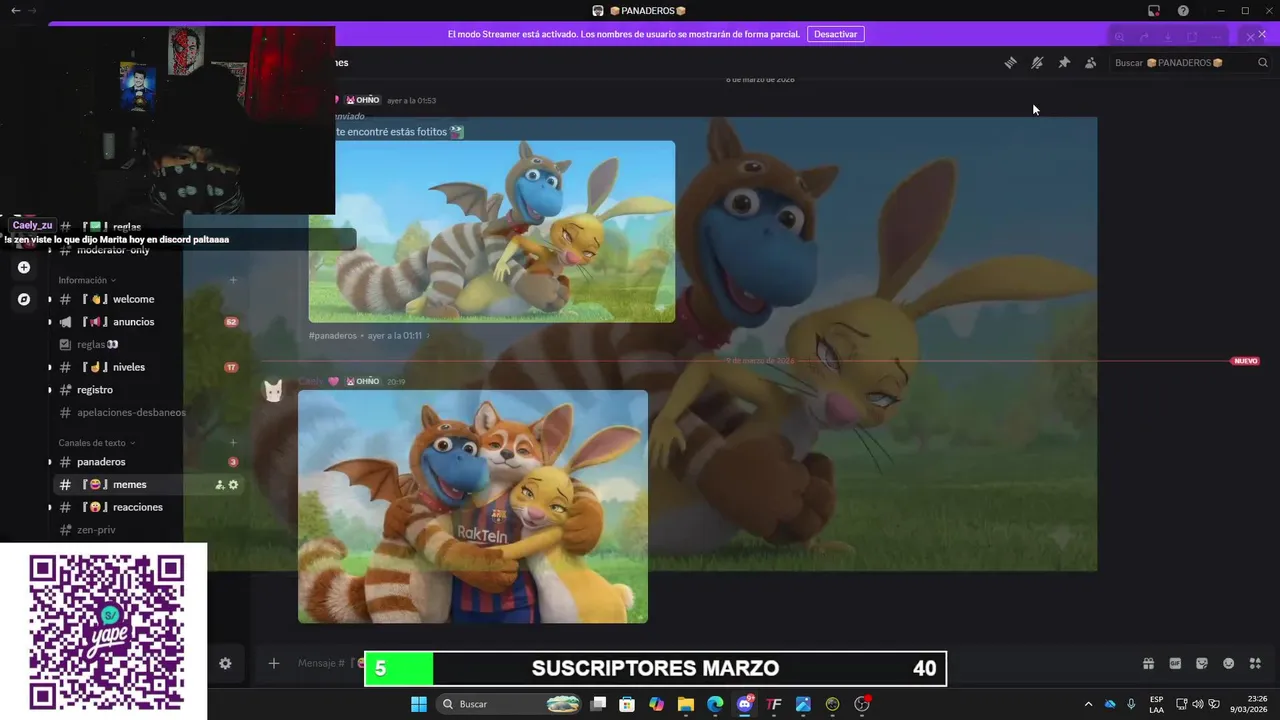Create channel plus next to Información
1280x720 pixels.
[233, 280]
